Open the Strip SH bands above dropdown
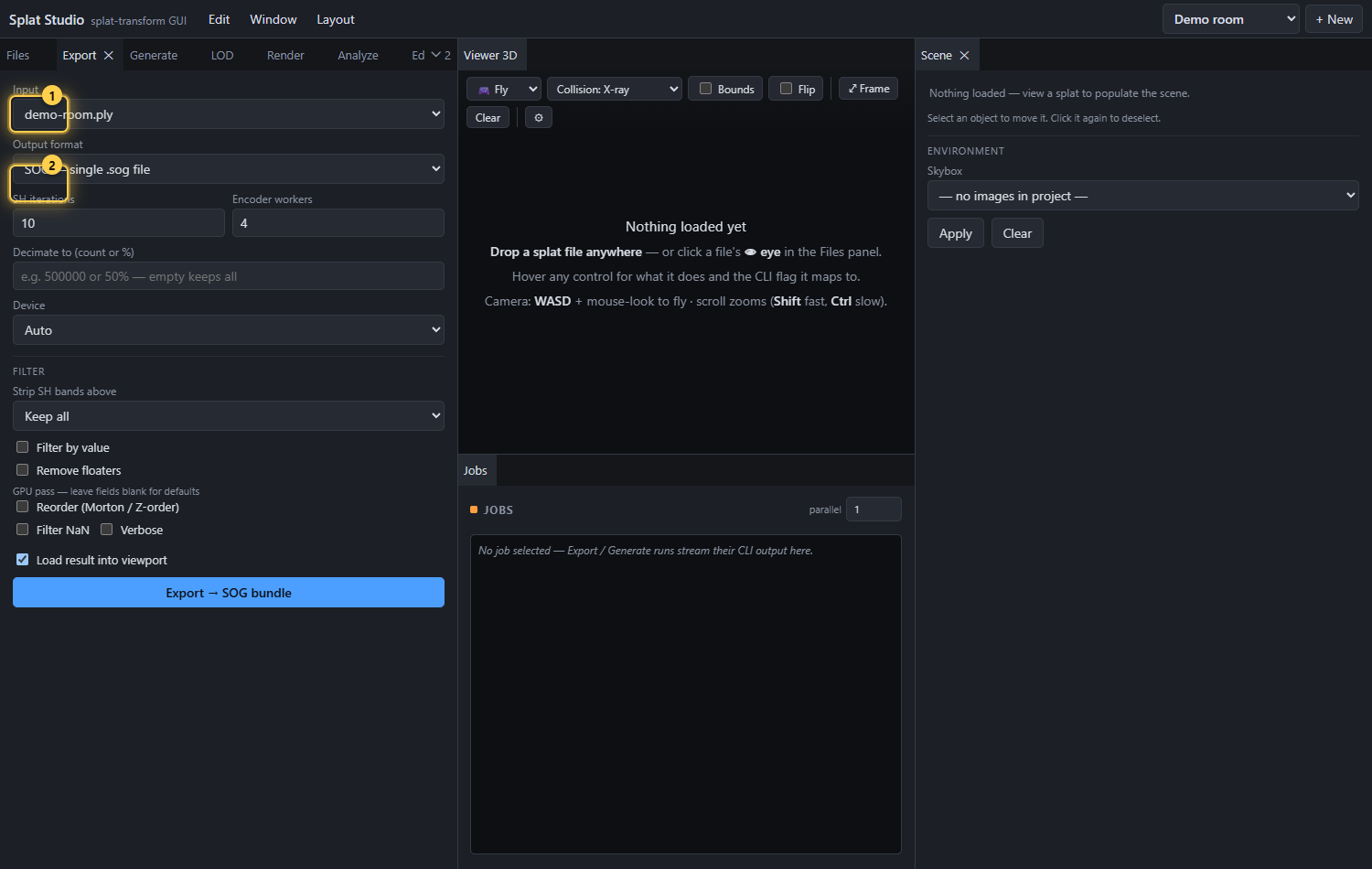Viewport: 1372px width, 869px height. tap(229, 416)
